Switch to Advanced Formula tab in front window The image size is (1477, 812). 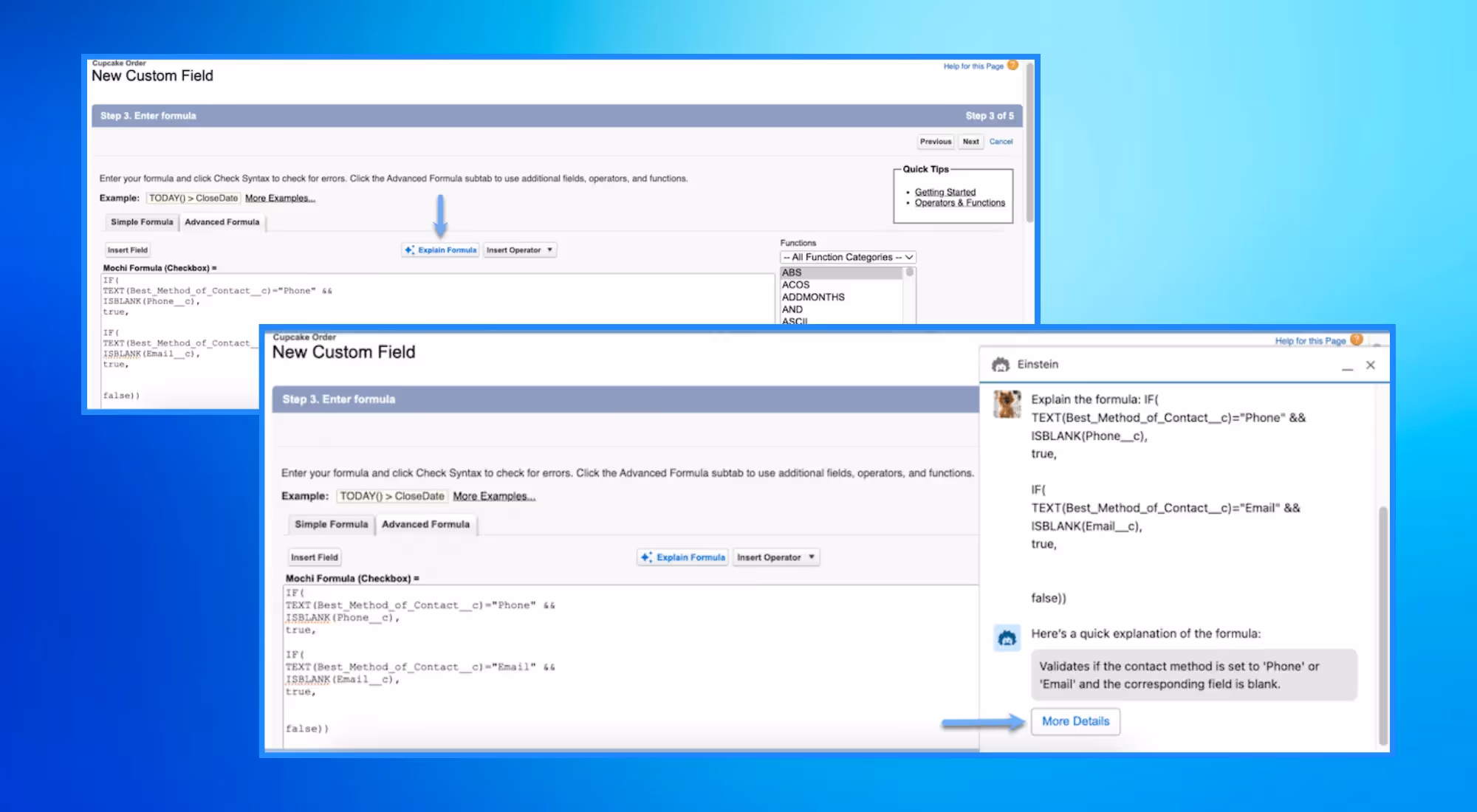pyautogui.click(x=426, y=524)
